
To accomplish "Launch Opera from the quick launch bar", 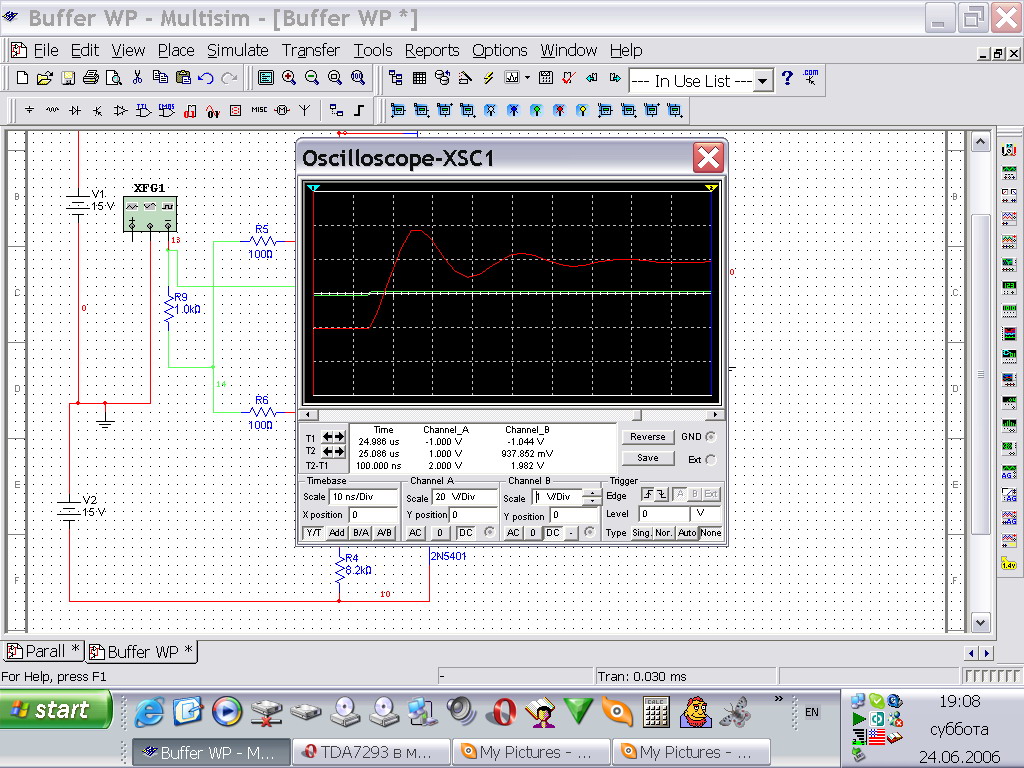I will pos(501,712).
